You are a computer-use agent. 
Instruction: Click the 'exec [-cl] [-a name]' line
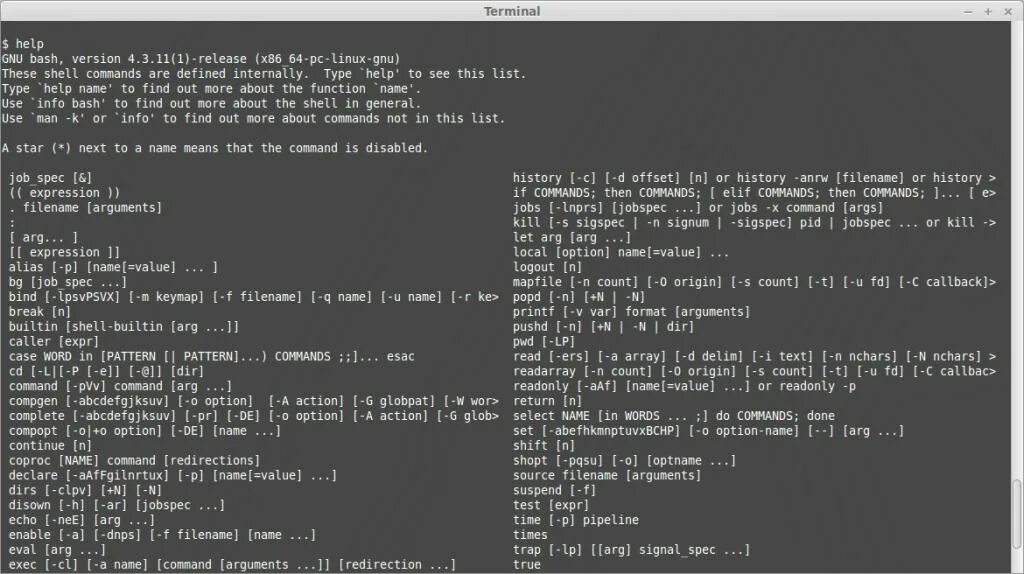232,564
